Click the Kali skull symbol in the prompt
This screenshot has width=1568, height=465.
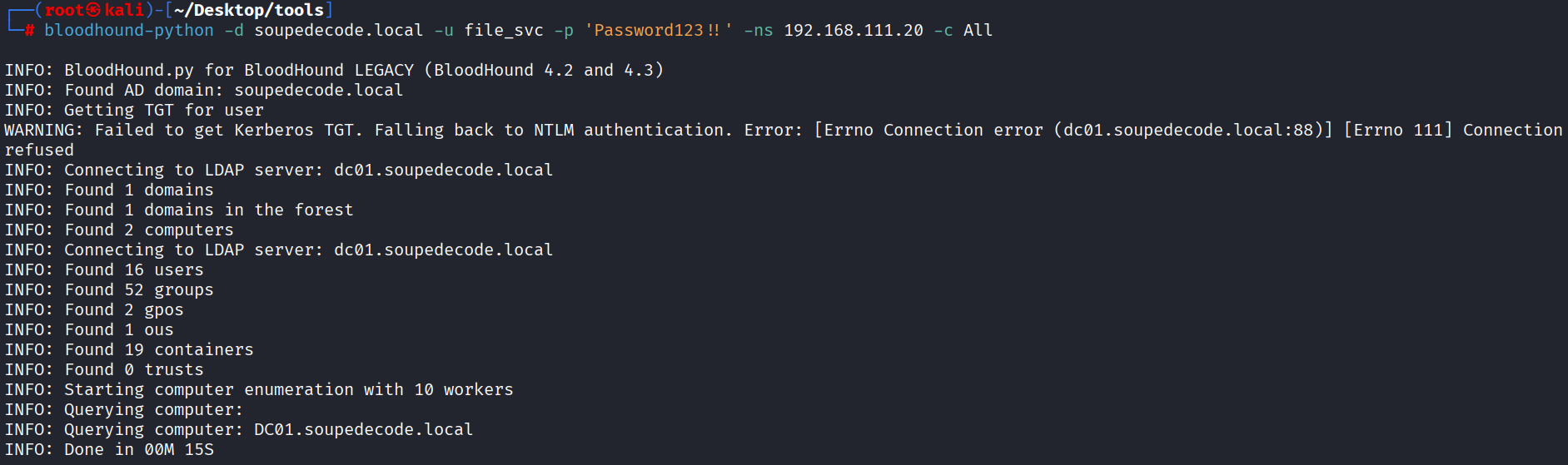tap(93, 10)
